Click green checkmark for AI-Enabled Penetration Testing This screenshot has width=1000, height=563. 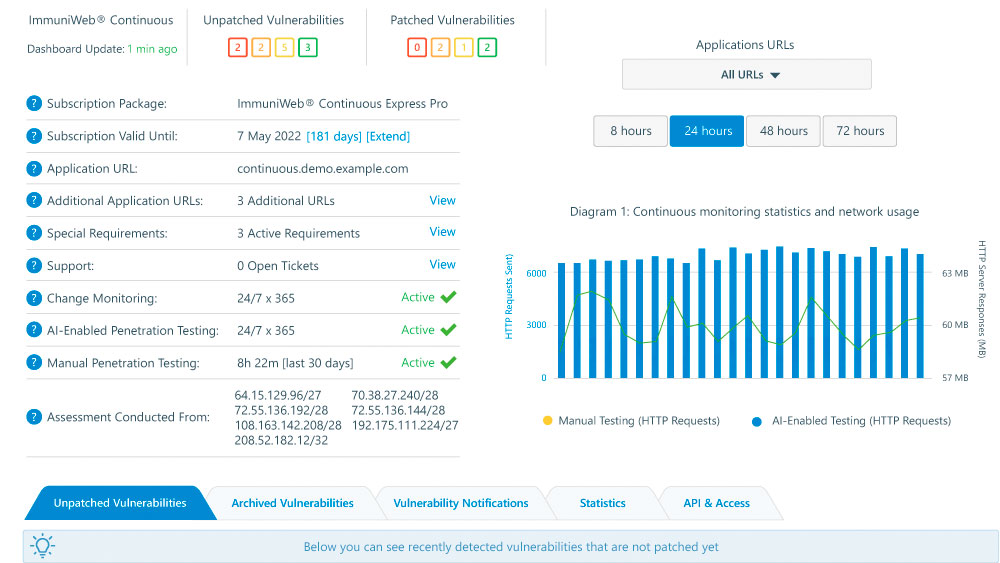[448, 330]
